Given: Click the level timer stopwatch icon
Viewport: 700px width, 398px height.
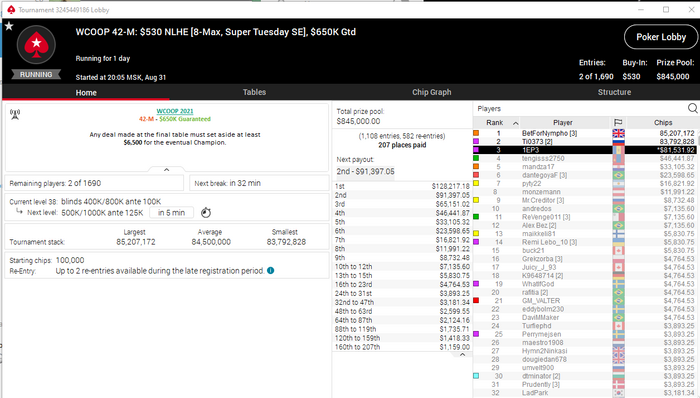Looking at the screenshot, I should pyautogui.click(x=206, y=212).
